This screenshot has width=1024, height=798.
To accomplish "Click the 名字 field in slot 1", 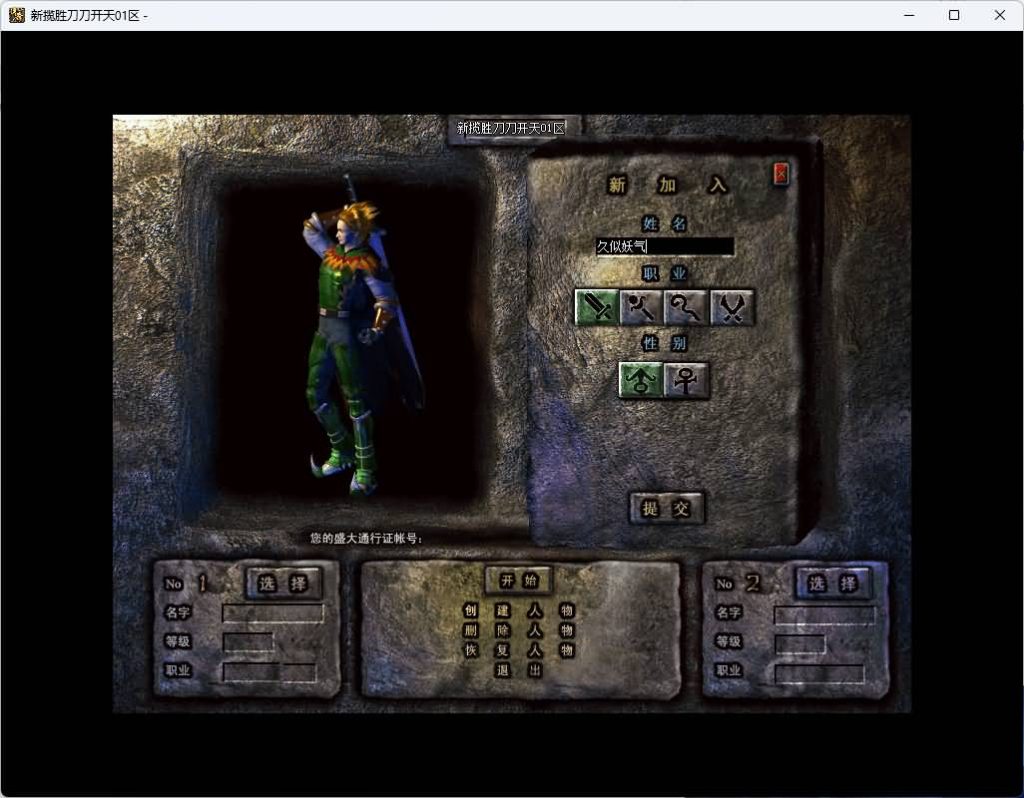I will (272, 613).
